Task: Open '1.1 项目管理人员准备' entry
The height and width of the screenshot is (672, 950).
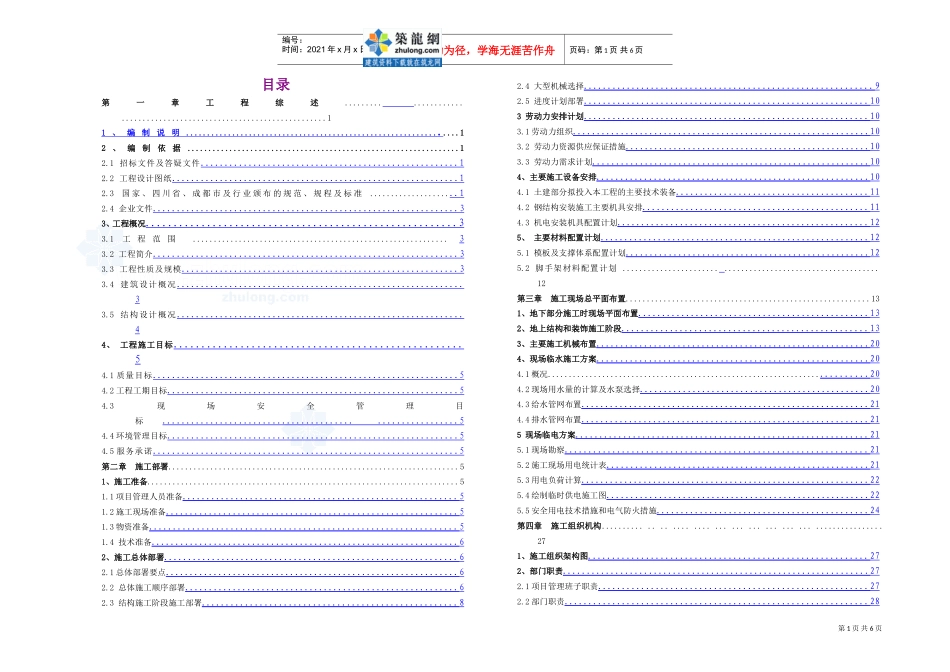Action: (x=282, y=497)
